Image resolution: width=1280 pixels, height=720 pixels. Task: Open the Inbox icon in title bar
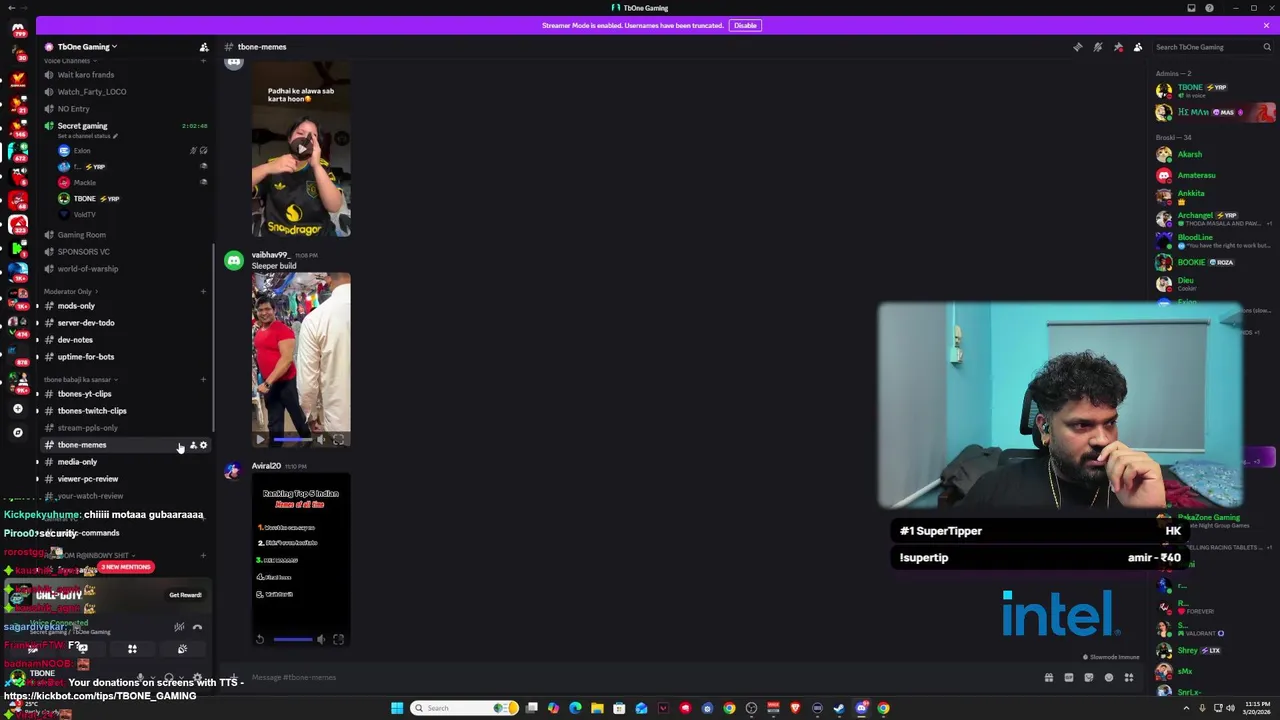[x=1191, y=8]
